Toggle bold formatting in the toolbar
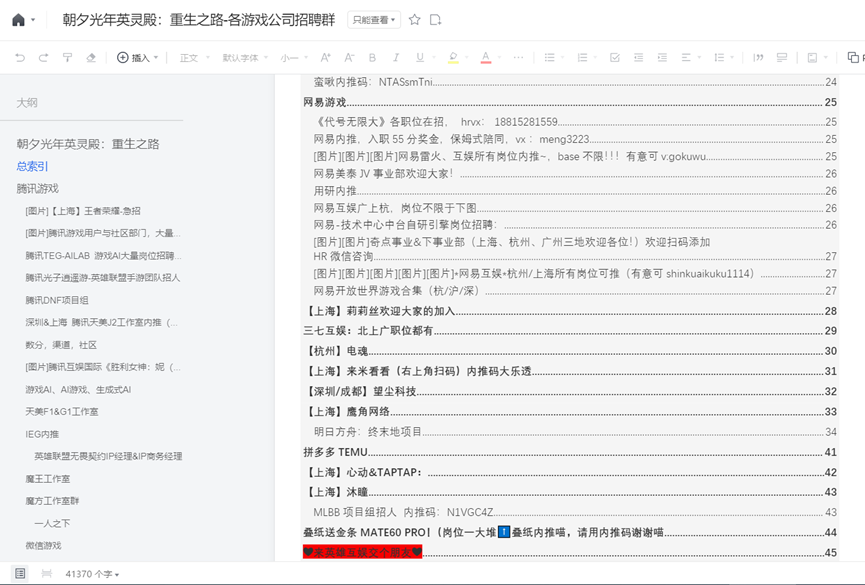The width and height of the screenshot is (865, 585). point(372,58)
